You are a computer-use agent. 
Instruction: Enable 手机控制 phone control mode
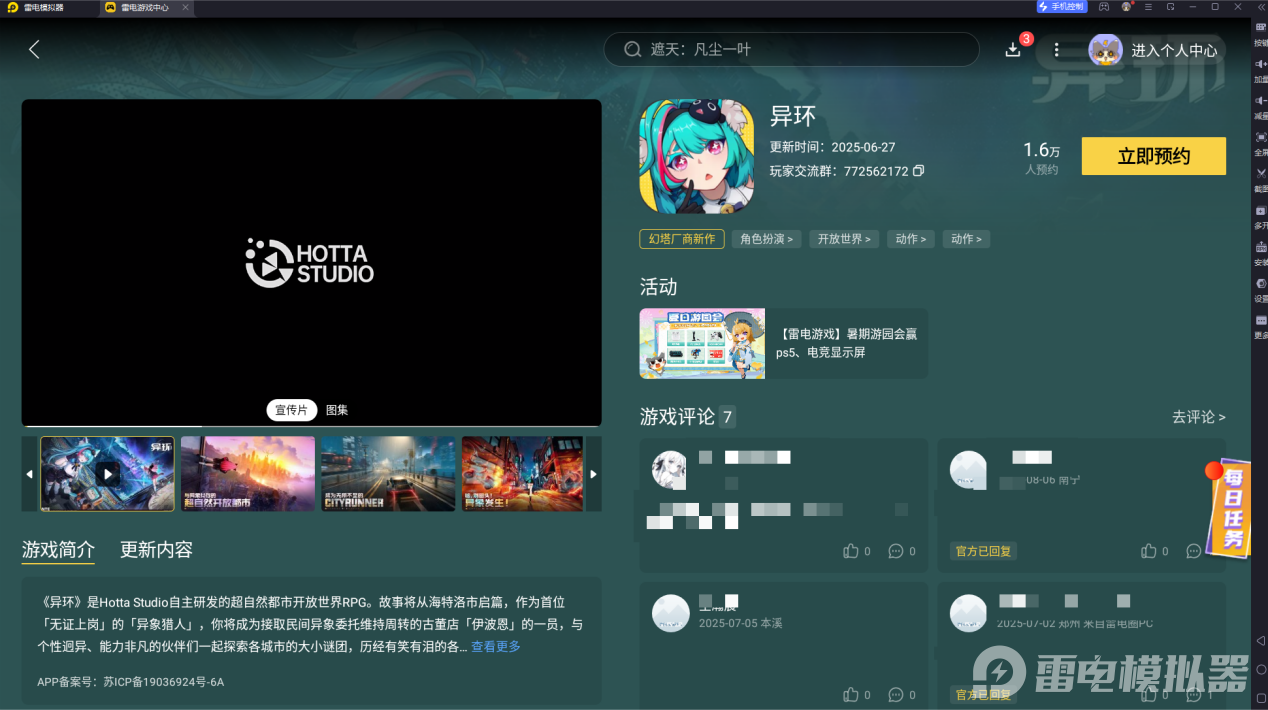click(1060, 7)
